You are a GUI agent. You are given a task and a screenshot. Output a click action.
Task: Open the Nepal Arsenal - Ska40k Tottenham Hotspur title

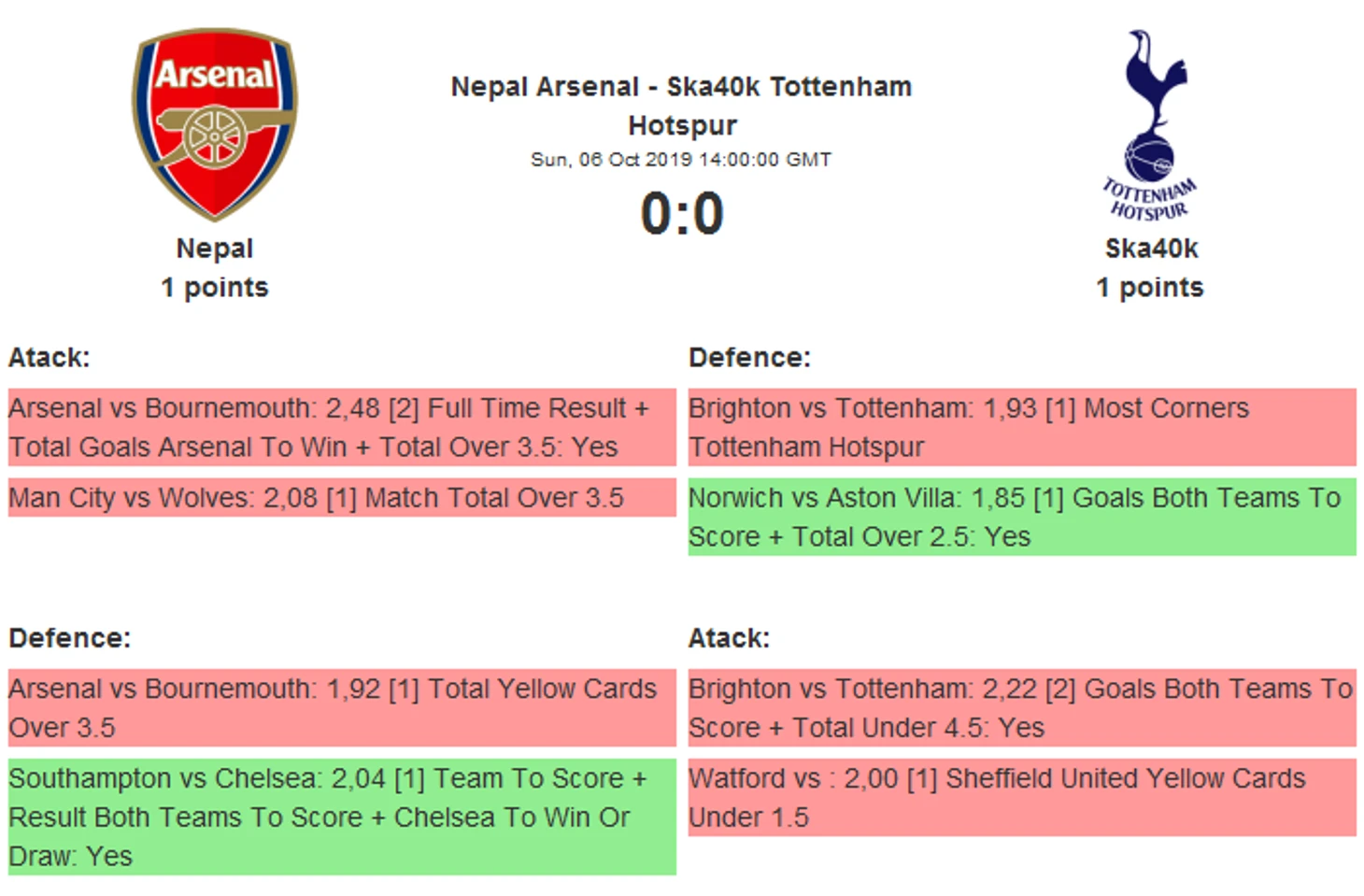point(681,105)
